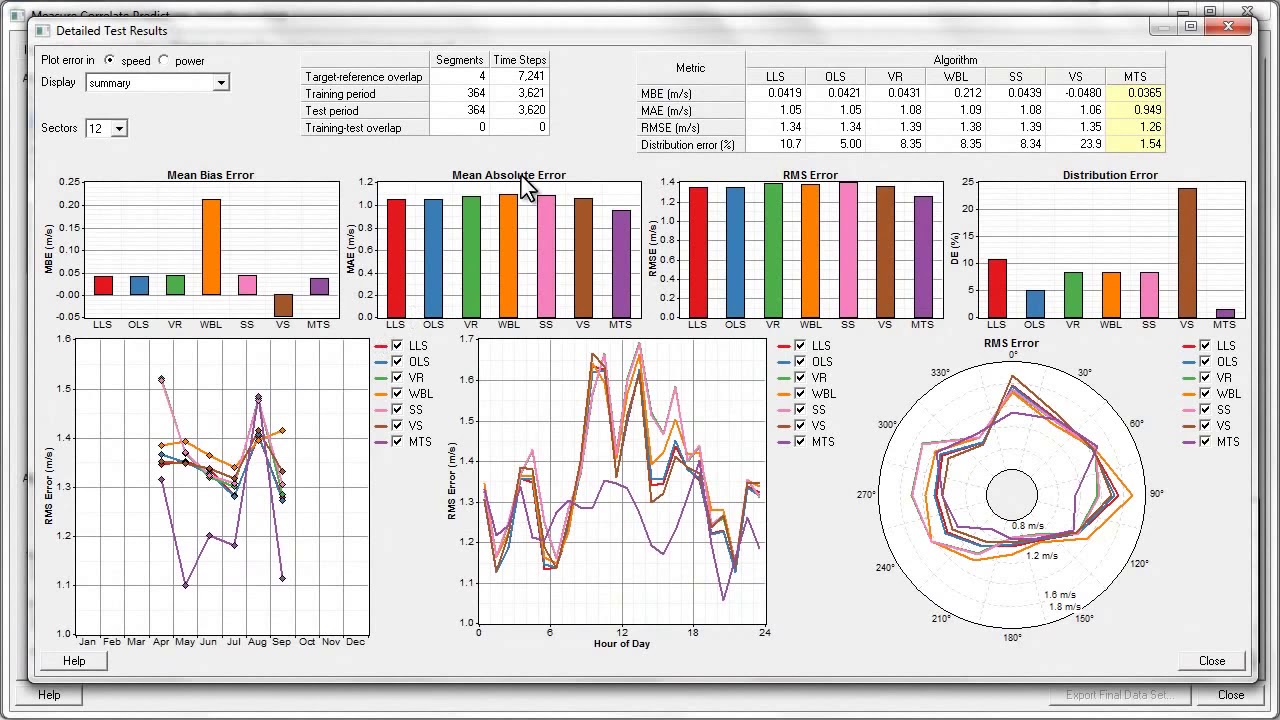Select the power radio button
Viewport: 1280px width, 720px height.
[x=164, y=61]
